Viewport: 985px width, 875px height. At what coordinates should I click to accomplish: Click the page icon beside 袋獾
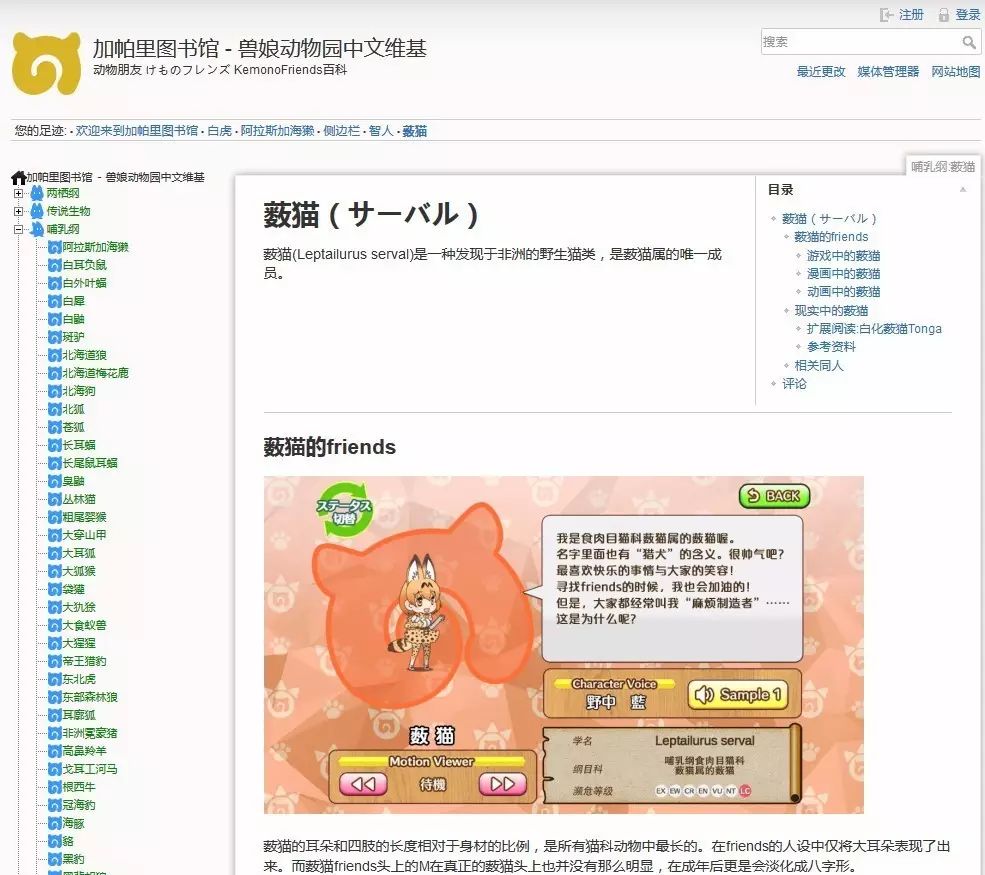55,590
